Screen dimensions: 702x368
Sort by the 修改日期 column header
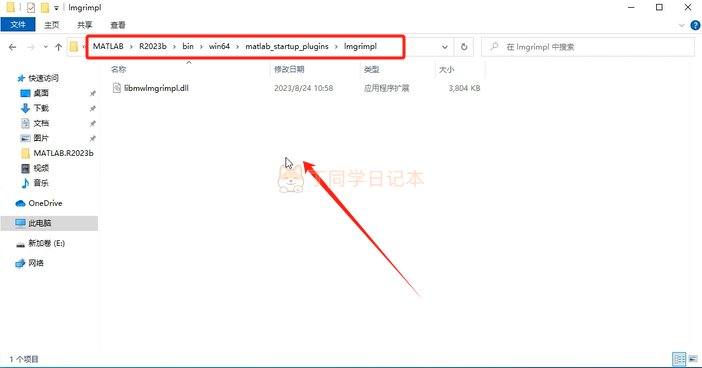coord(289,69)
